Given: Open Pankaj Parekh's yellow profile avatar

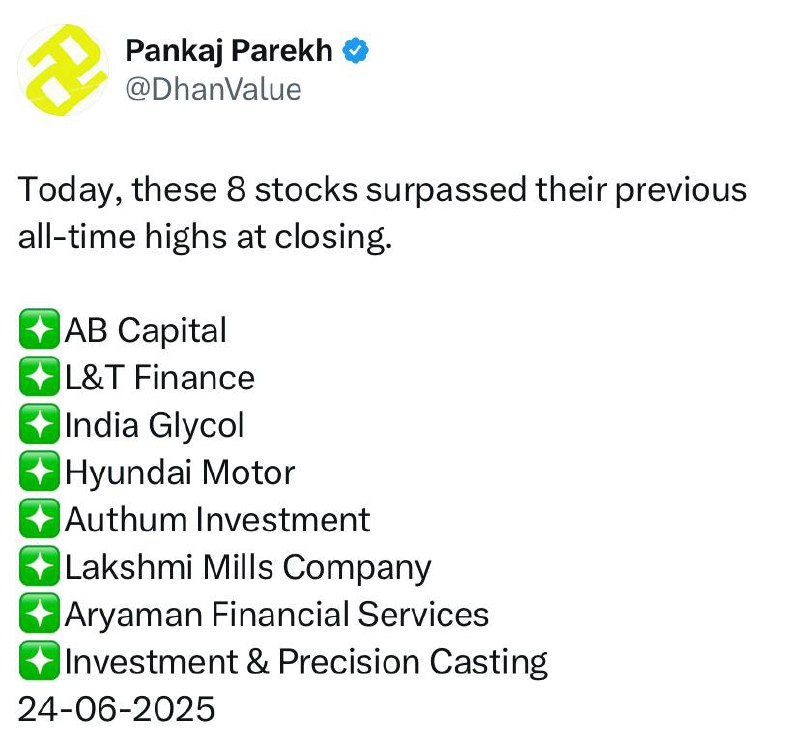Looking at the screenshot, I should click(63, 70).
